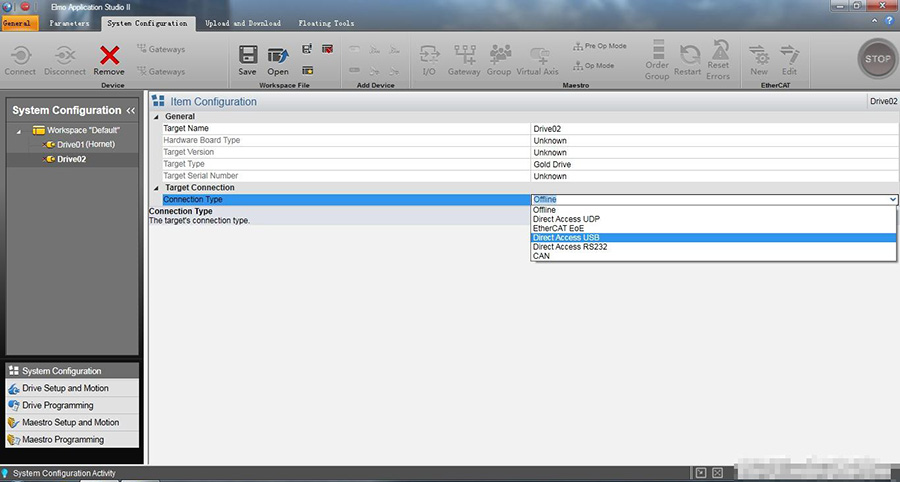Switch to the Parameters tab
This screenshot has width=900, height=482.
coord(69,23)
